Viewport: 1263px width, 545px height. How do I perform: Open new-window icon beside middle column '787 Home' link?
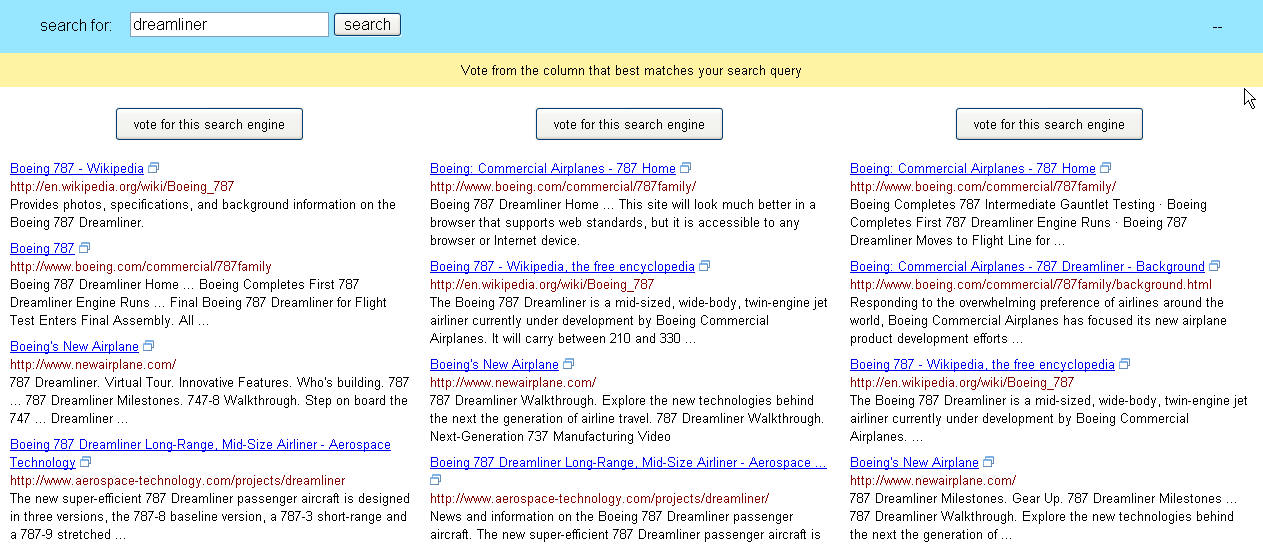686,168
